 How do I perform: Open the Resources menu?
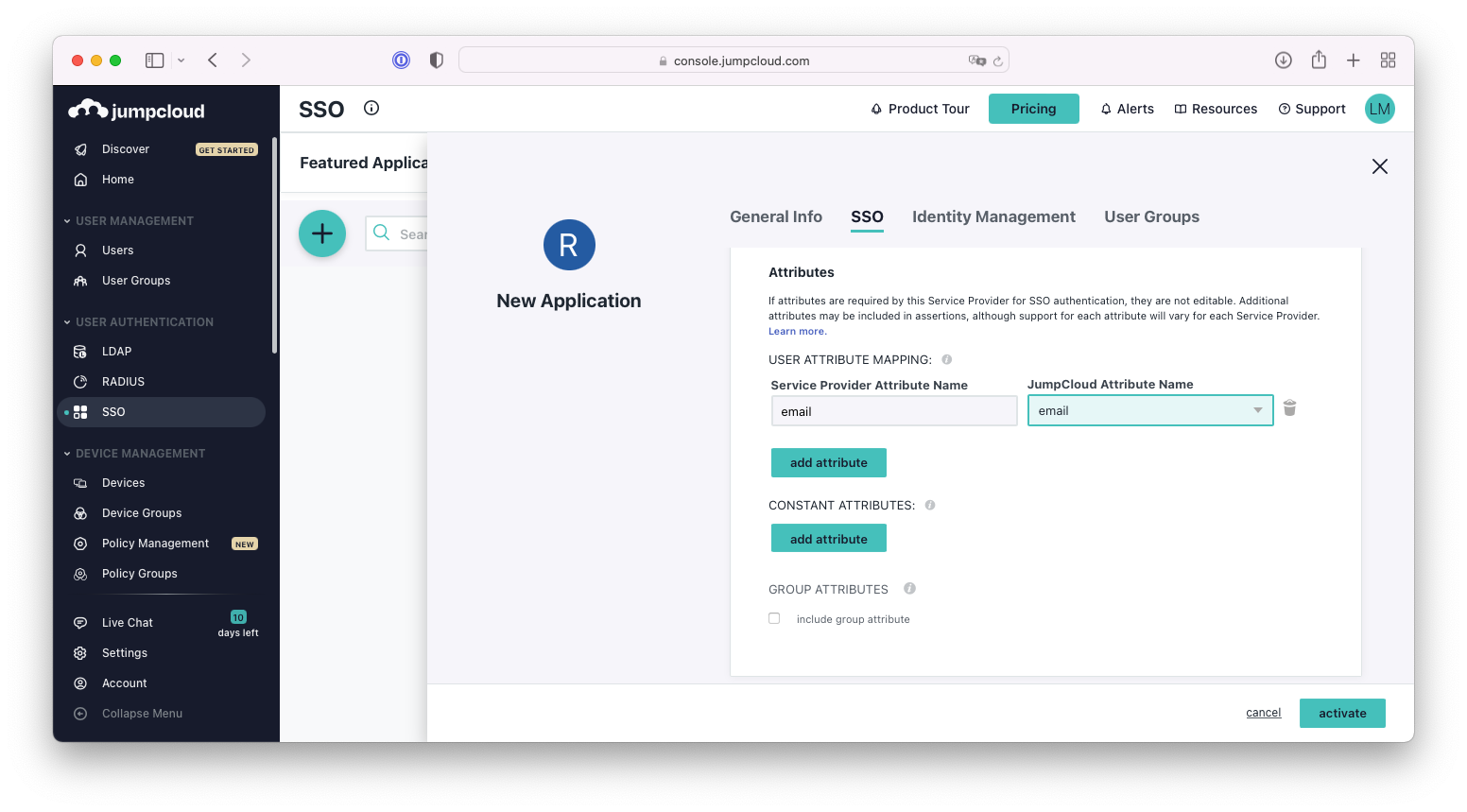coord(1216,109)
